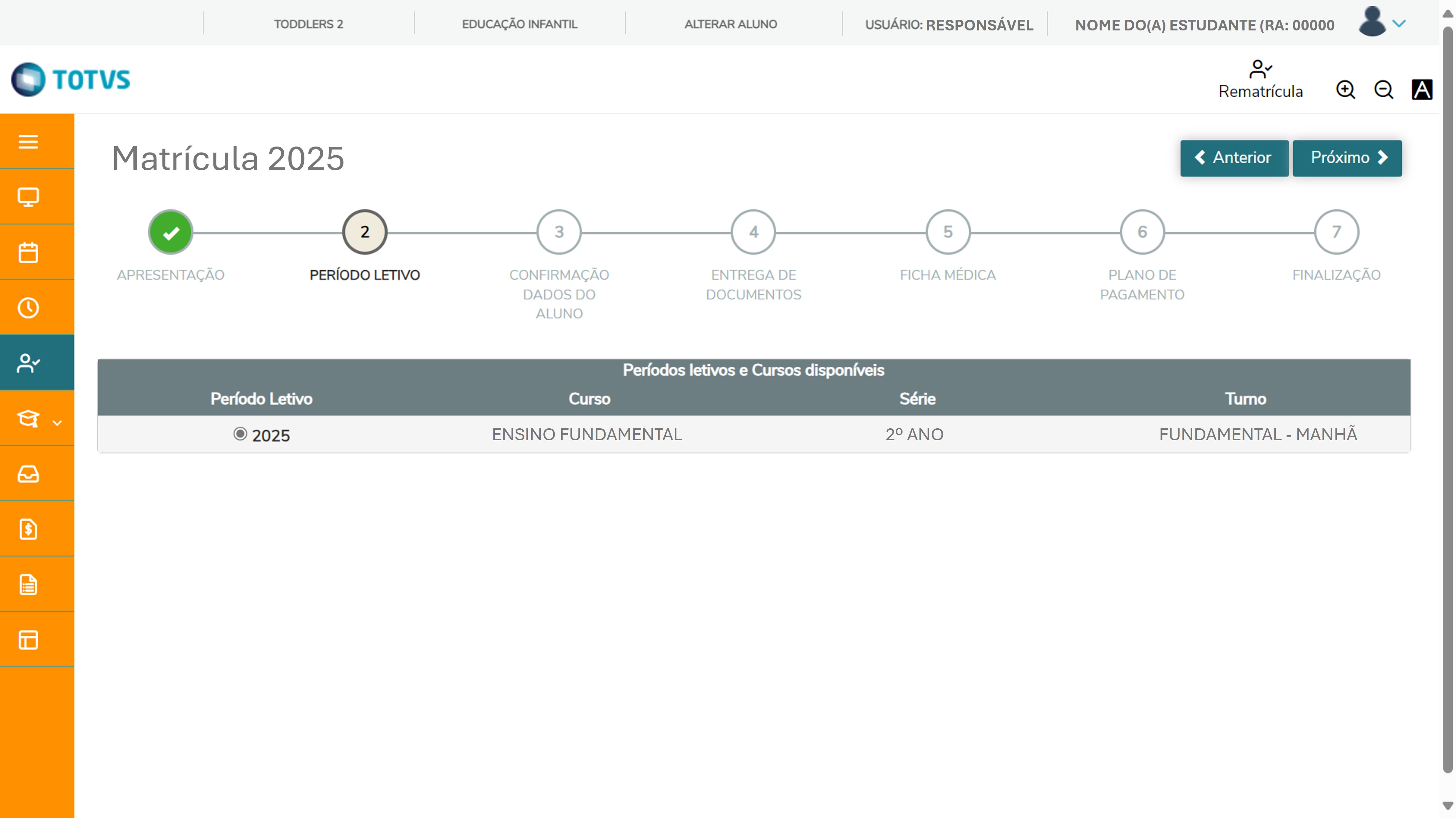Open the inbox tray sidebar icon
1456x818 pixels.
28,474
